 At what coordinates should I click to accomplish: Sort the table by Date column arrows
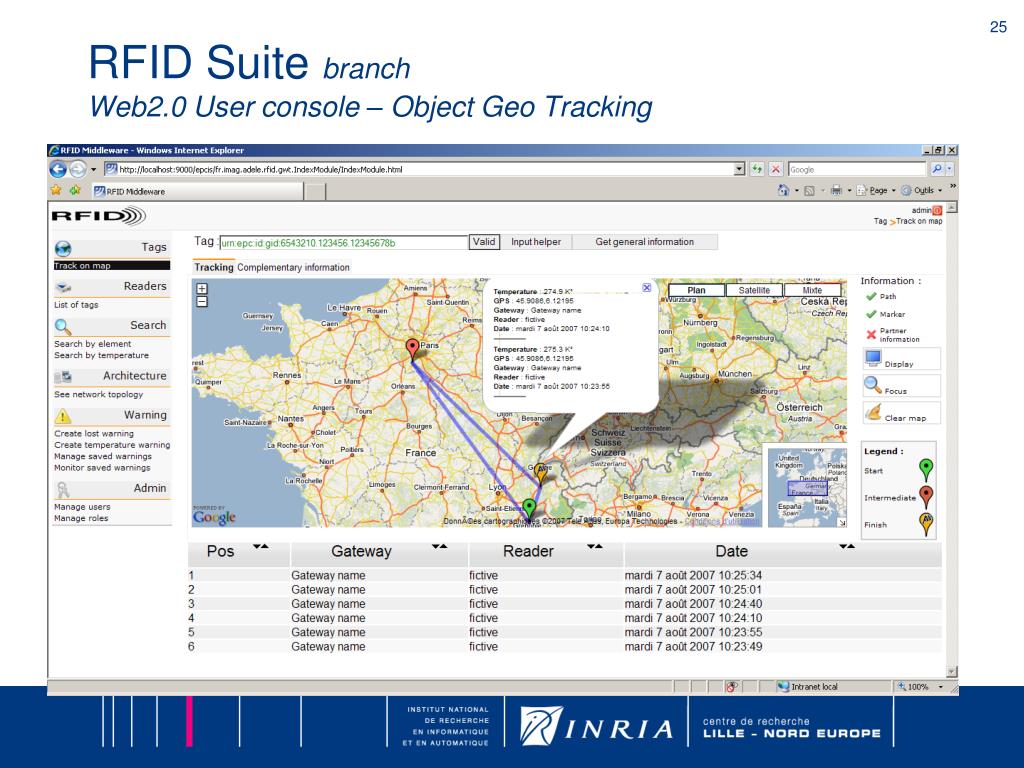click(847, 546)
